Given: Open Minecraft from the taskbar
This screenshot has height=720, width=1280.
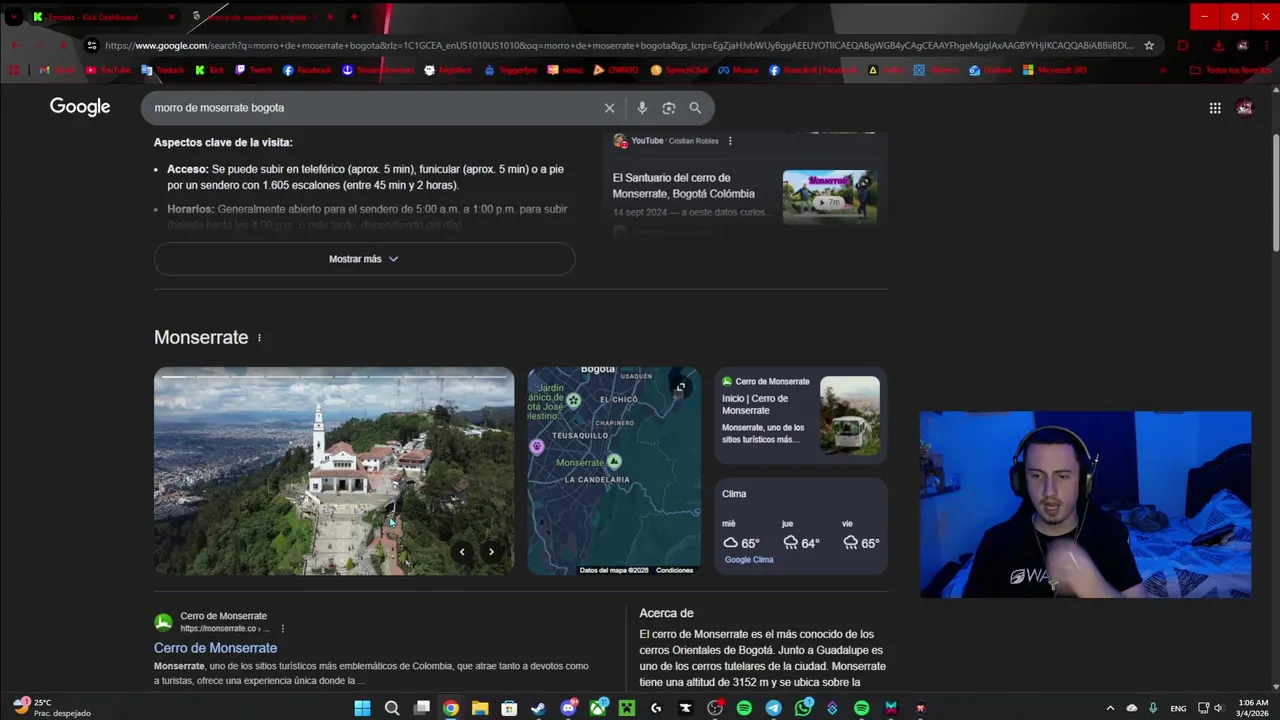Looking at the screenshot, I should coord(627,708).
